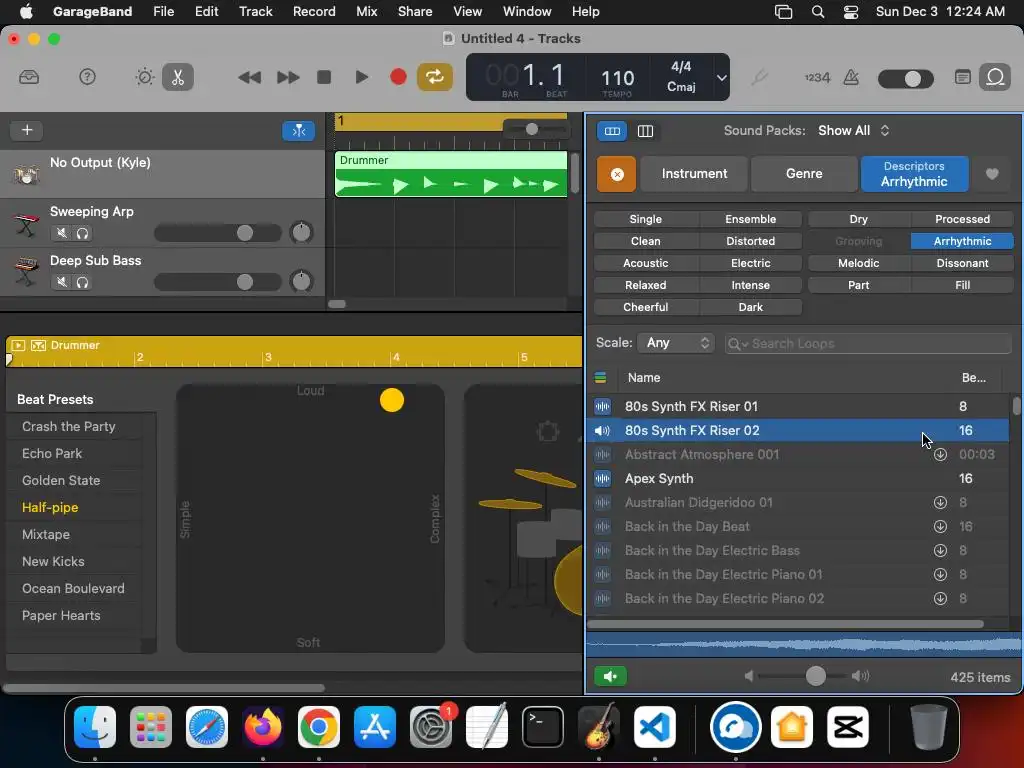Toggle the yellow Cycle loop button
Screen dimensions: 1024x768
pos(434,77)
